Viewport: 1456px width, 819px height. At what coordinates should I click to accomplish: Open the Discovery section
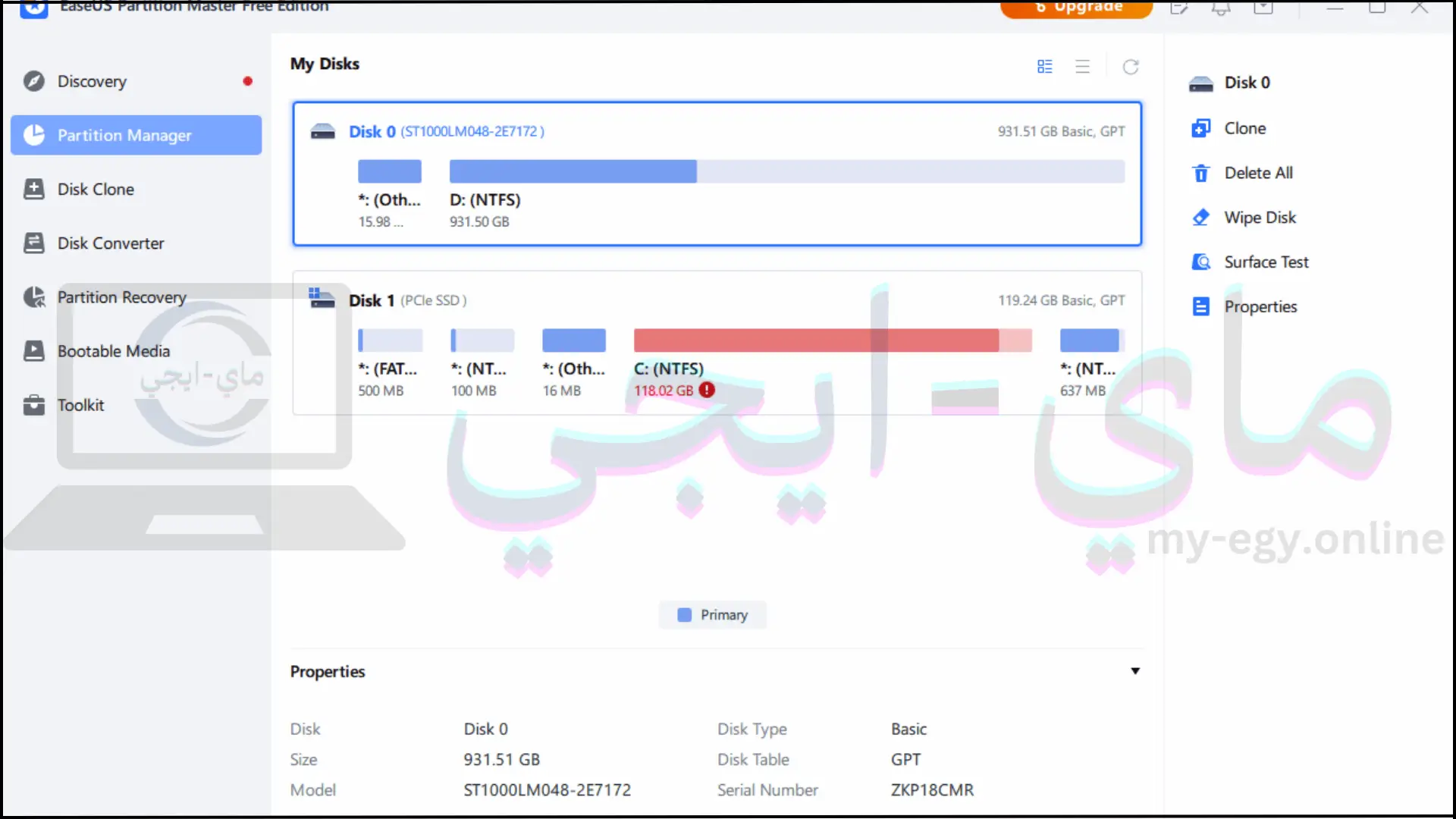[136, 81]
